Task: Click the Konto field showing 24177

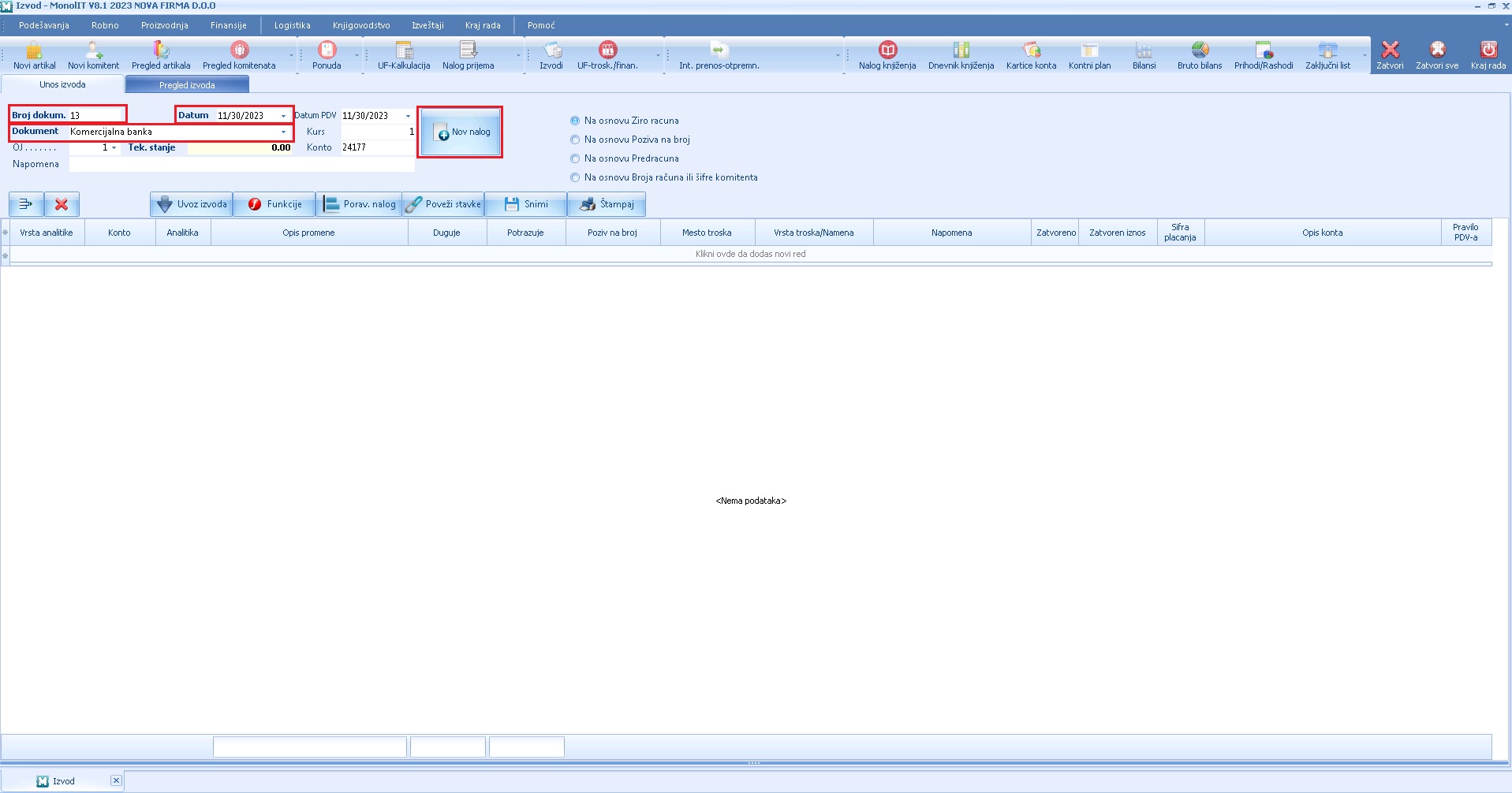Action: (377, 147)
